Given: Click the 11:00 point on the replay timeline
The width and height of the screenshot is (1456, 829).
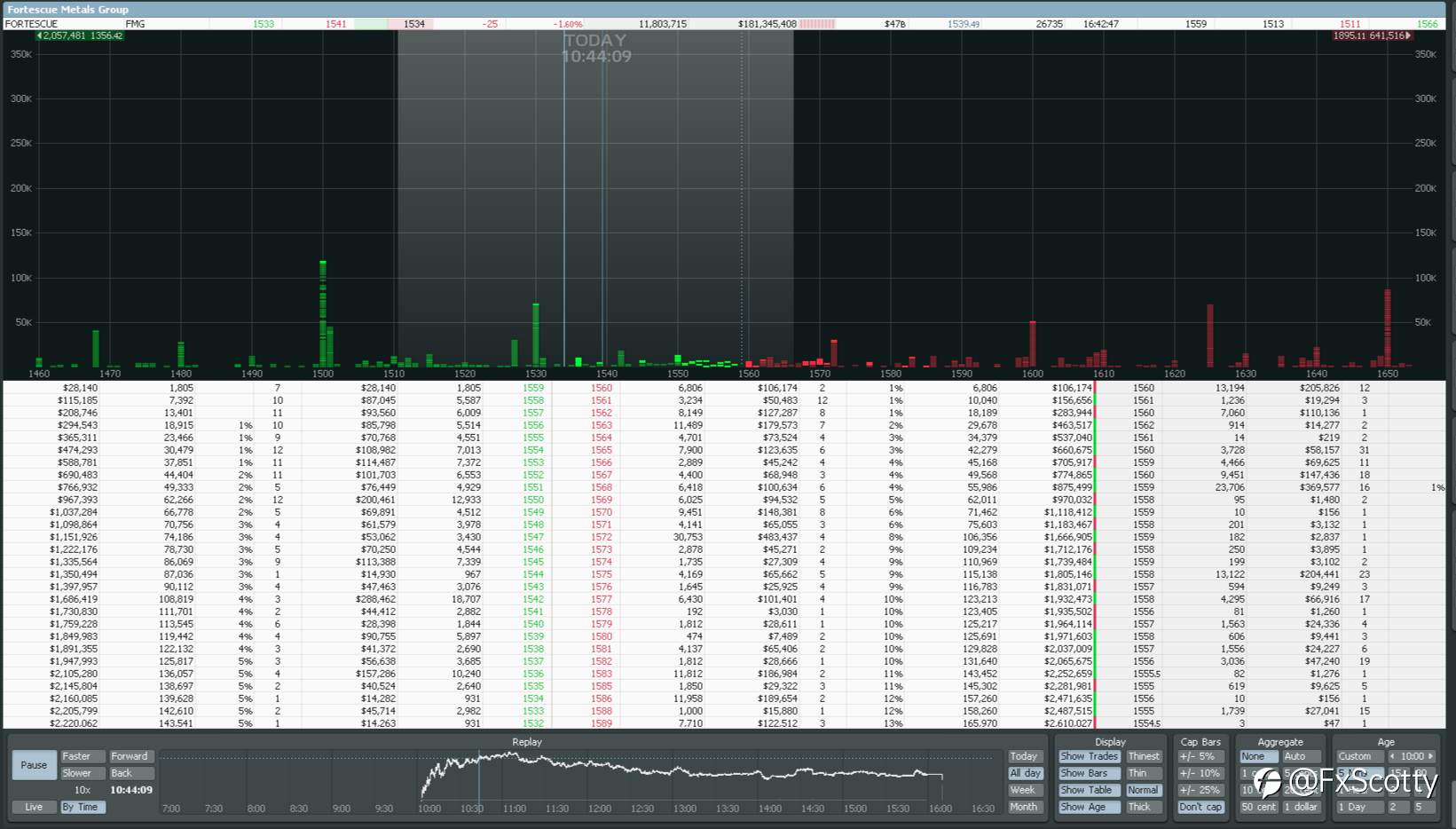Looking at the screenshot, I should click(x=515, y=809).
